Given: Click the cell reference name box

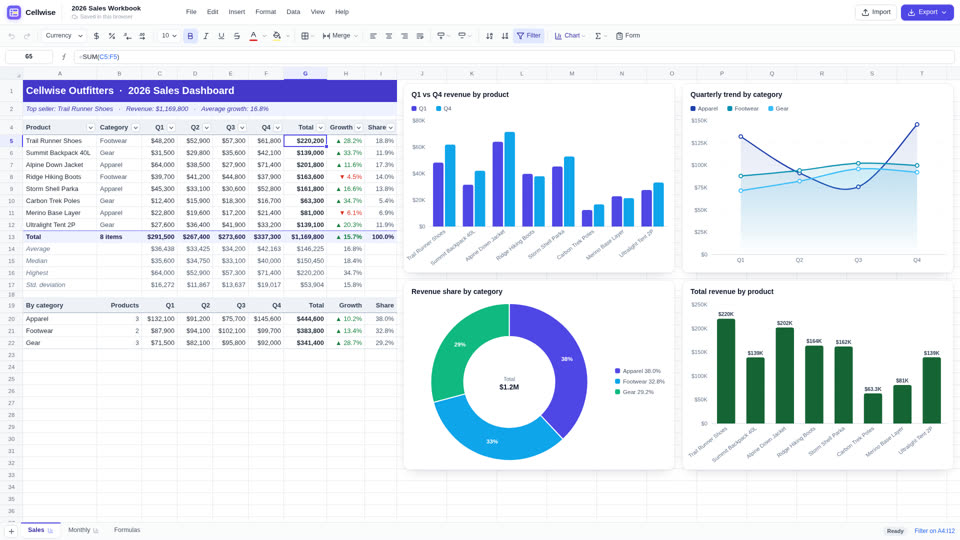Looking at the screenshot, I should (29, 57).
